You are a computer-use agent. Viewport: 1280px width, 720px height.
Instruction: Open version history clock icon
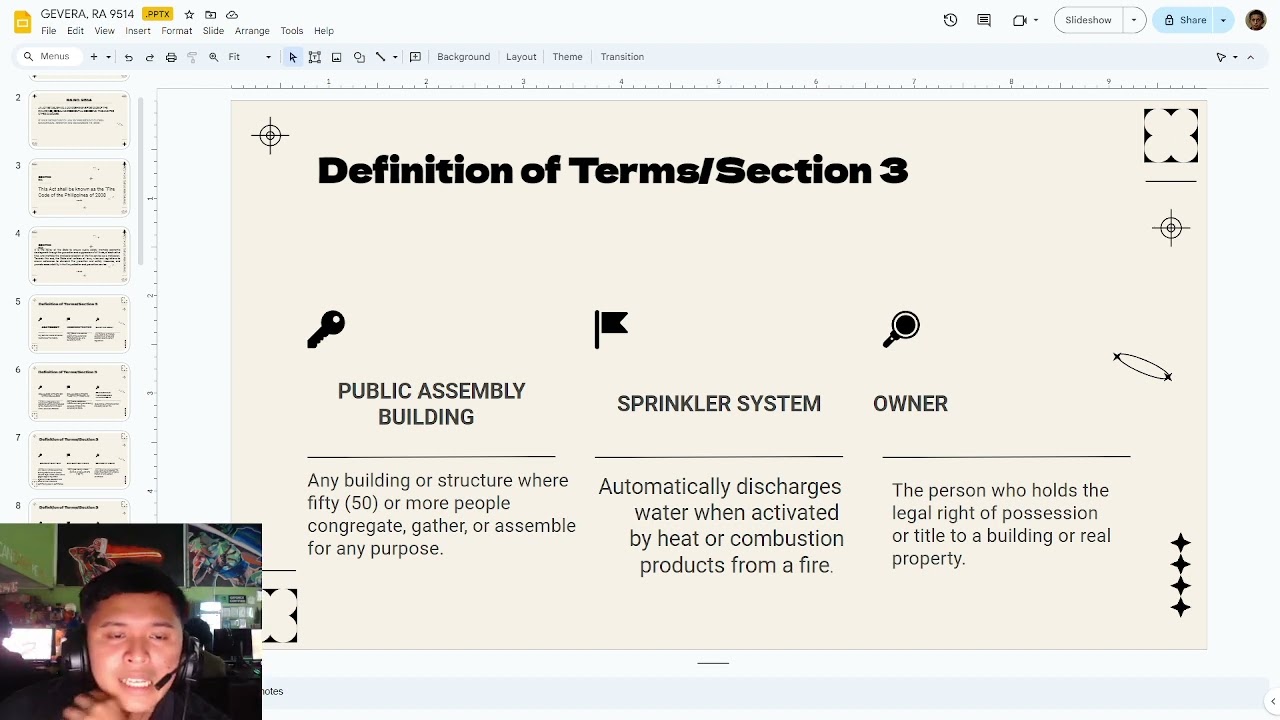pyautogui.click(x=950, y=20)
